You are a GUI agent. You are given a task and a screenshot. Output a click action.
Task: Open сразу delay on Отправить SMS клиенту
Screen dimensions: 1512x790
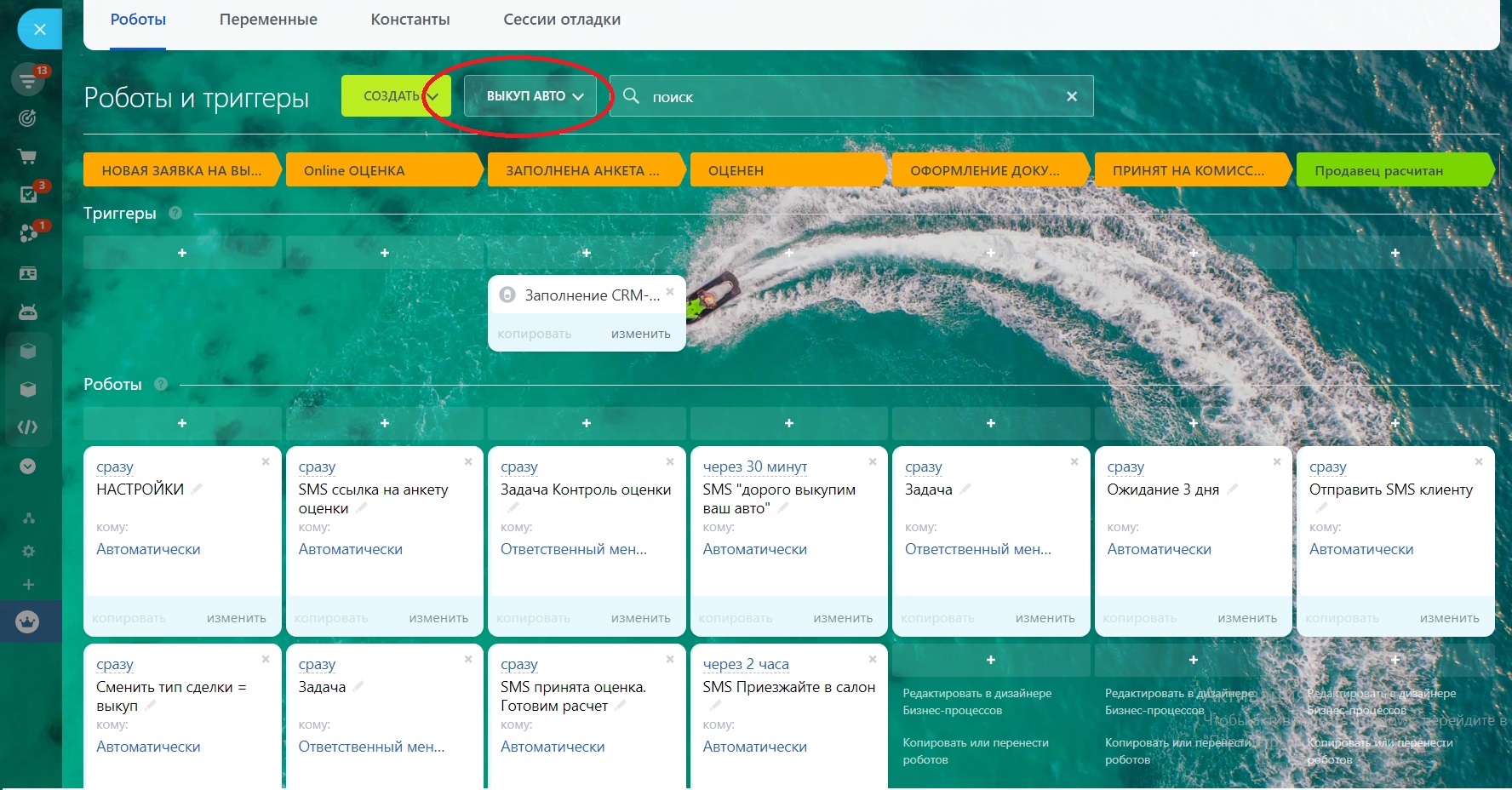click(1328, 467)
